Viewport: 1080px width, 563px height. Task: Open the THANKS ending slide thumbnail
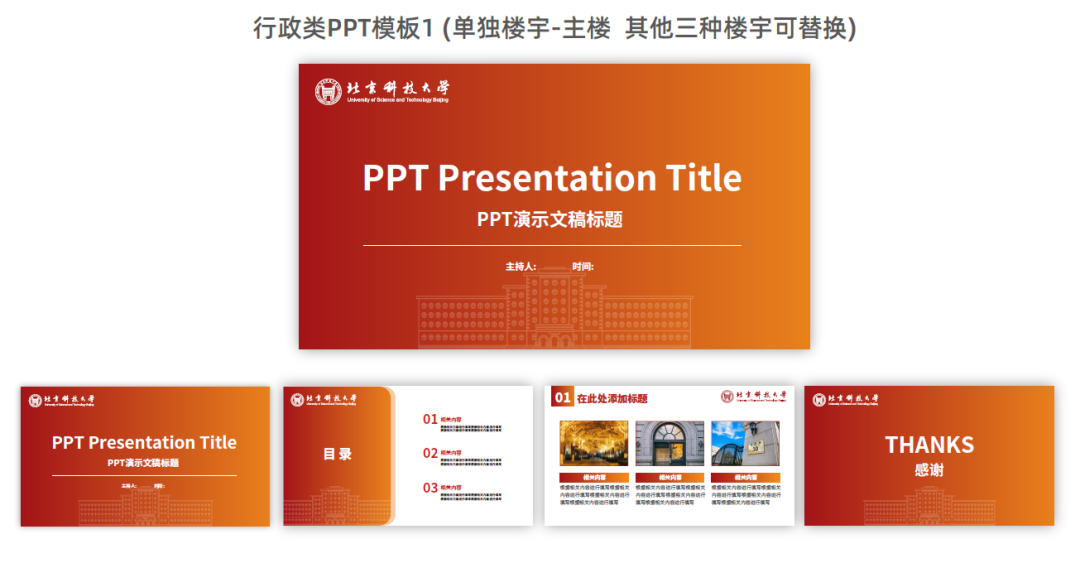click(929, 456)
